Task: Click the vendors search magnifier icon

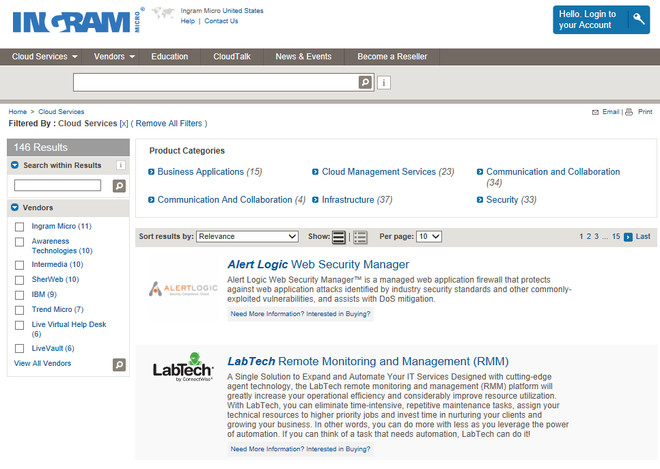Action: [x=119, y=364]
